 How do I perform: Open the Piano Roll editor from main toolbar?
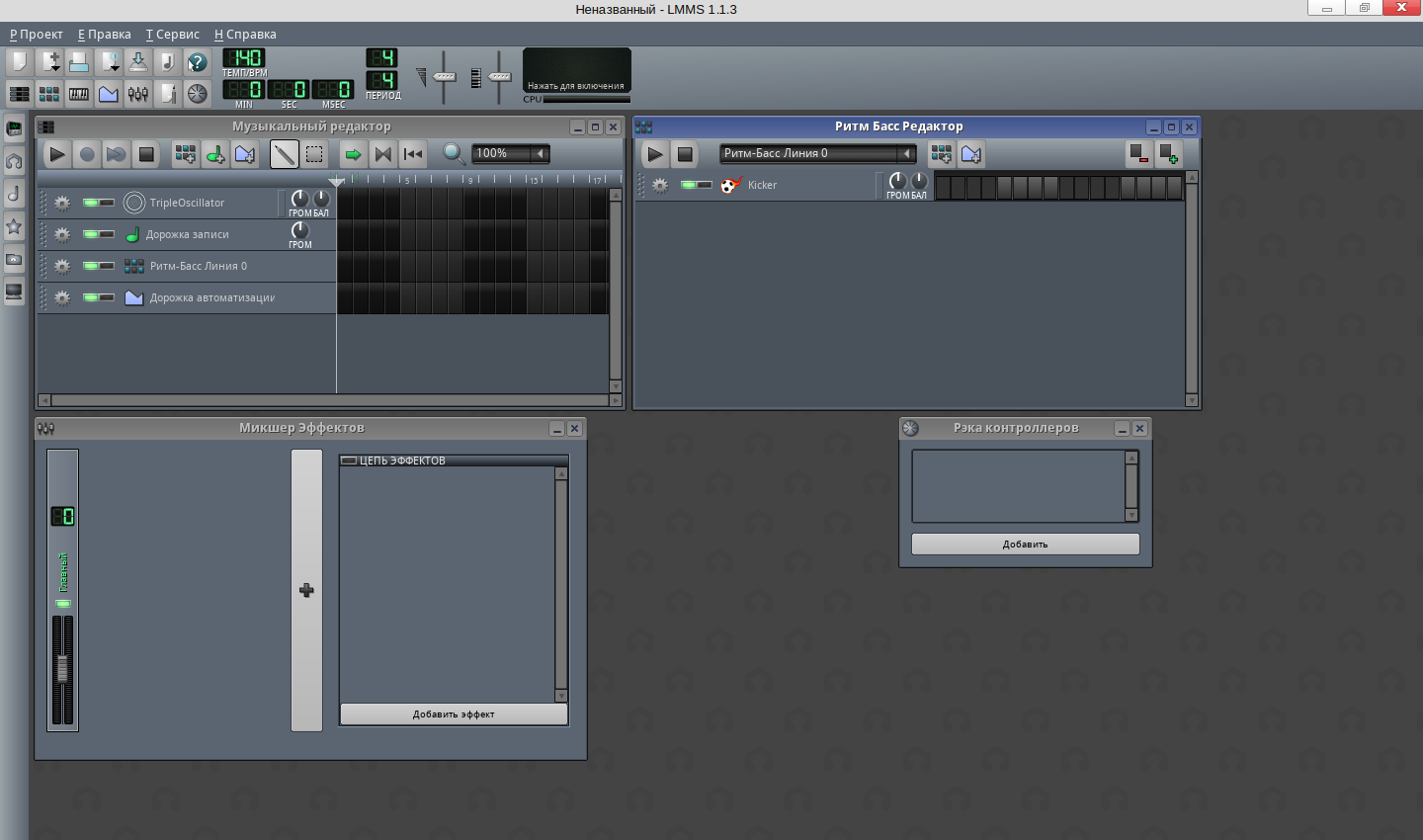click(x=78, y=94)
